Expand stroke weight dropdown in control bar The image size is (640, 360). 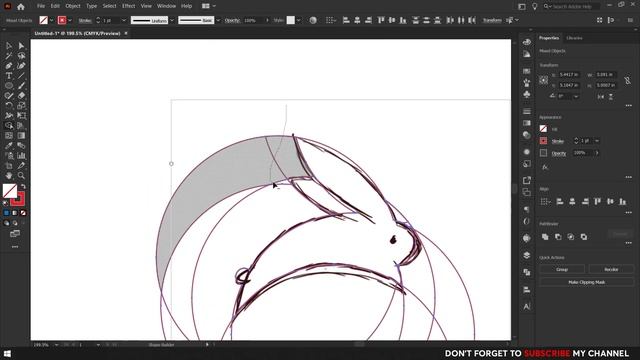[x=124, y=20]
